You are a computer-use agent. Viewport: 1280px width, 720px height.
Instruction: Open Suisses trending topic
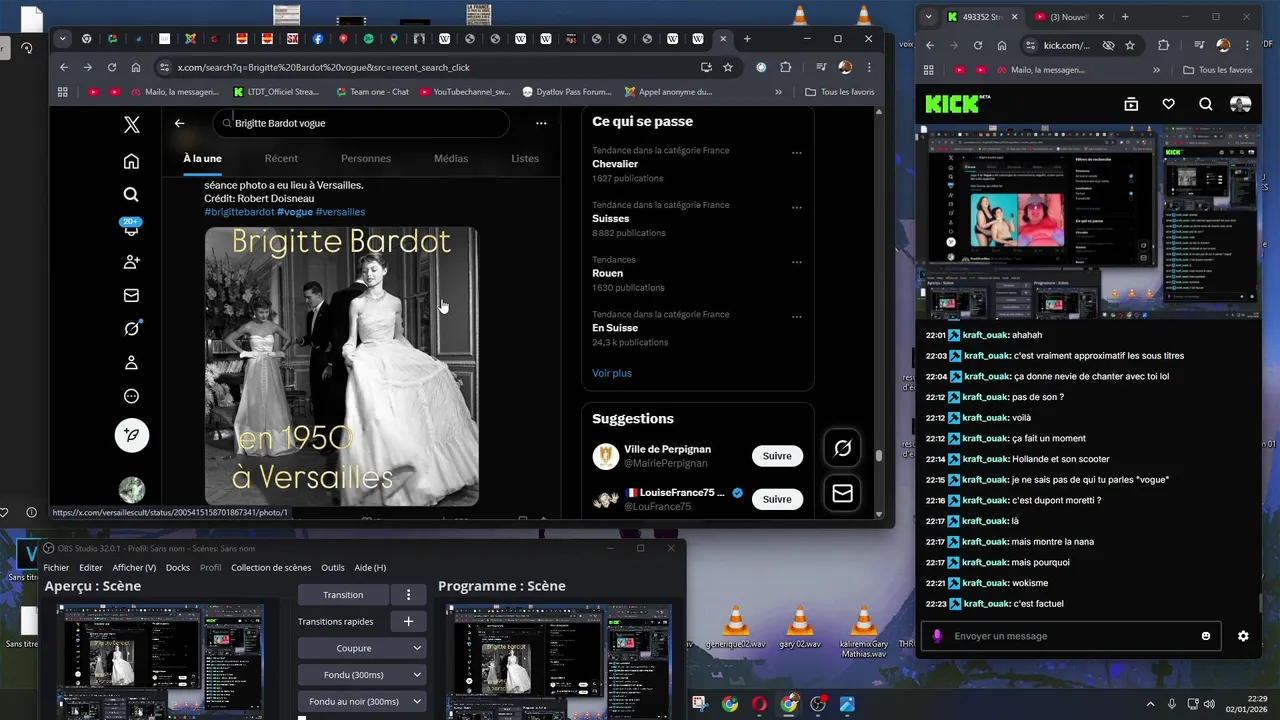(611, 218)
